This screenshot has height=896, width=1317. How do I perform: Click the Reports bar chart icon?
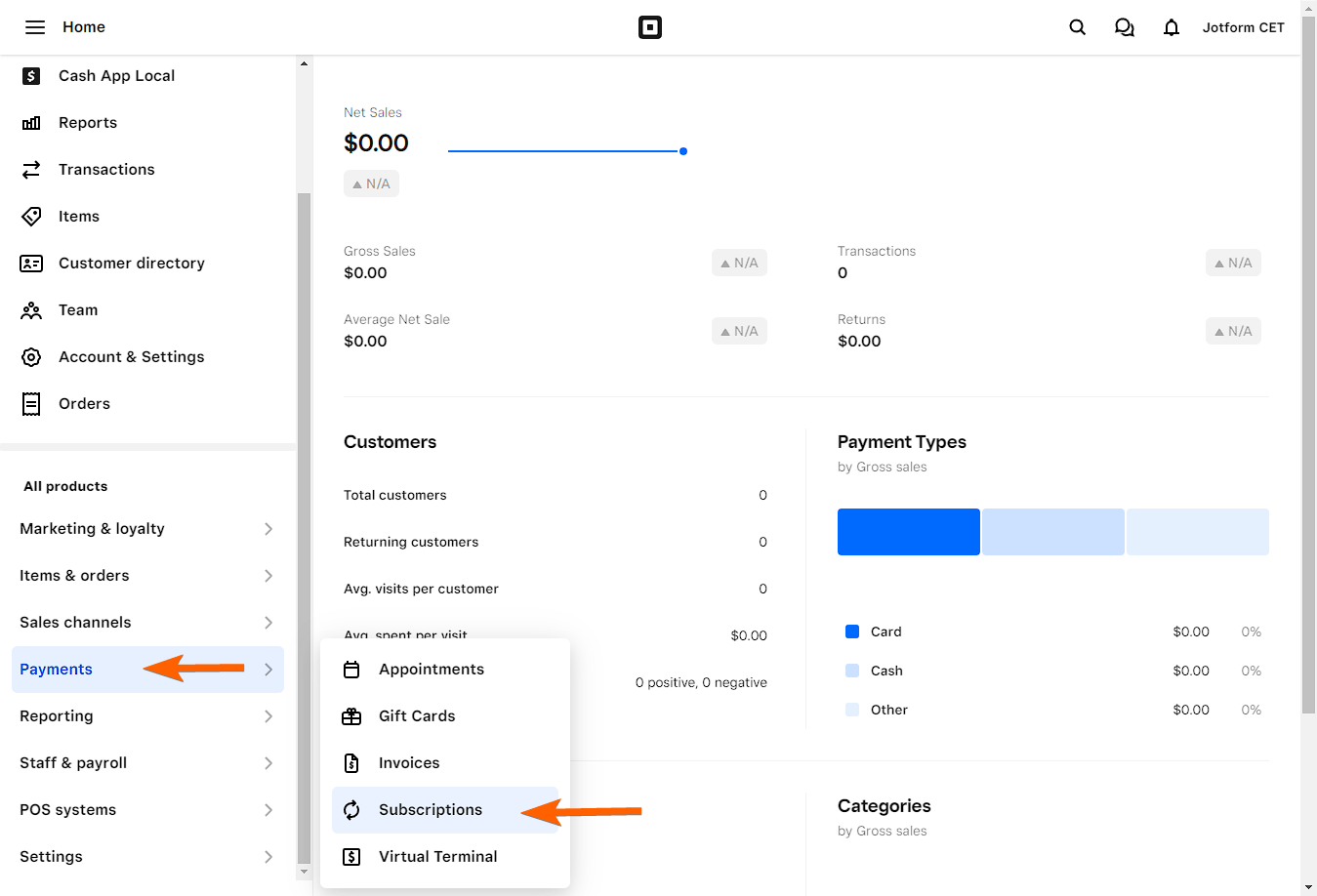click(x=31, y=123)
